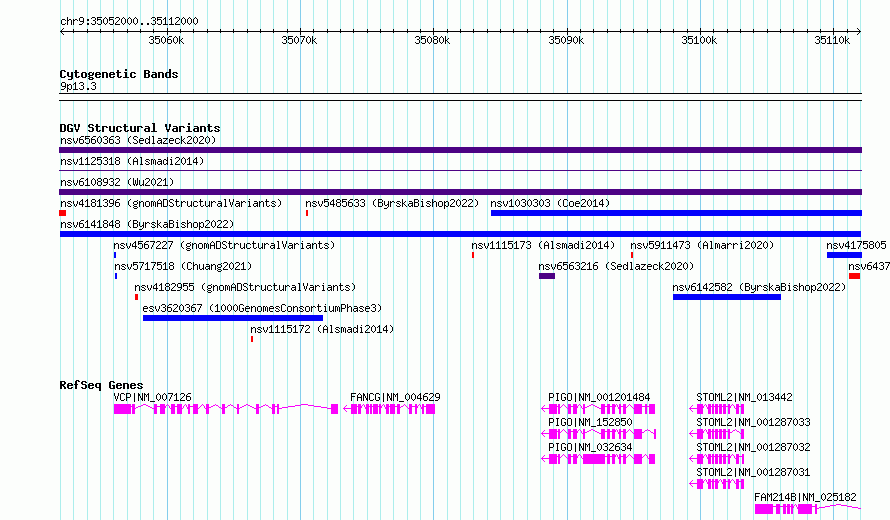The image size is (890, 520).
Task: Click the Cytogenetic Bands track title
Action: click(119, 74)
